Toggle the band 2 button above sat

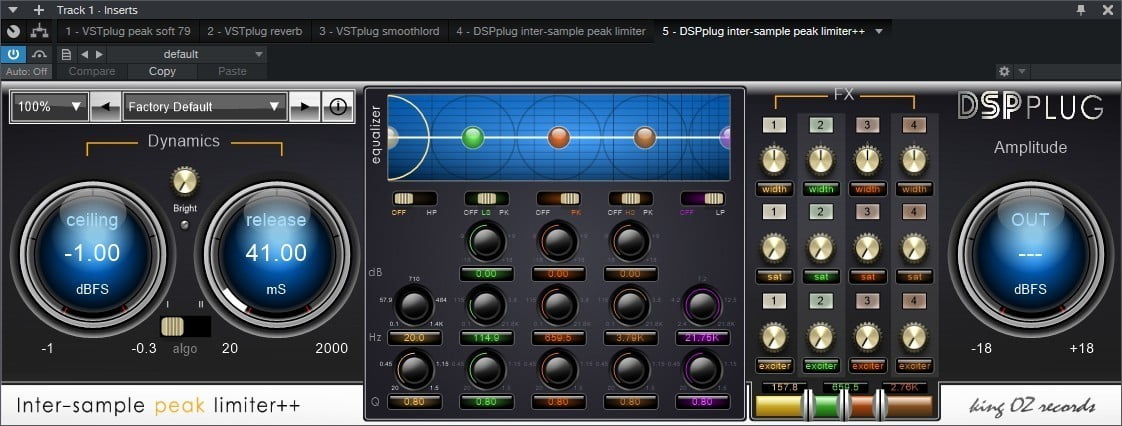pos(821,213)
